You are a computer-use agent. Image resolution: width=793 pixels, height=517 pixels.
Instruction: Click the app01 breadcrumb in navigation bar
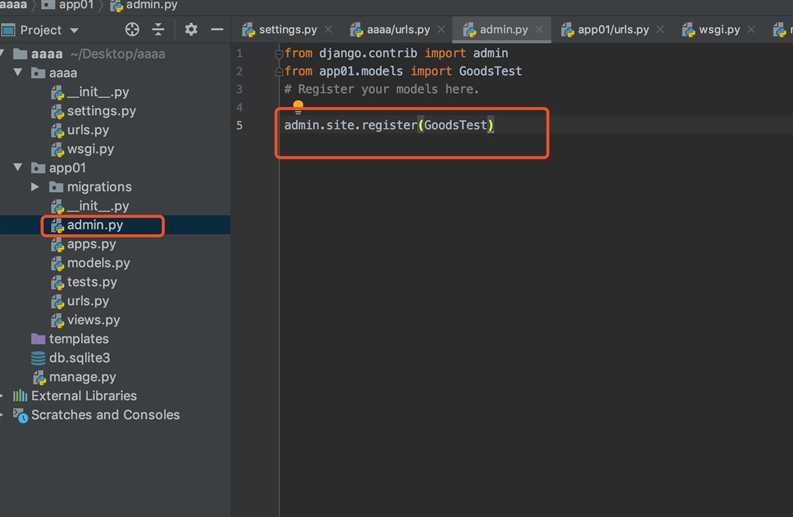[x=76, y=5]
